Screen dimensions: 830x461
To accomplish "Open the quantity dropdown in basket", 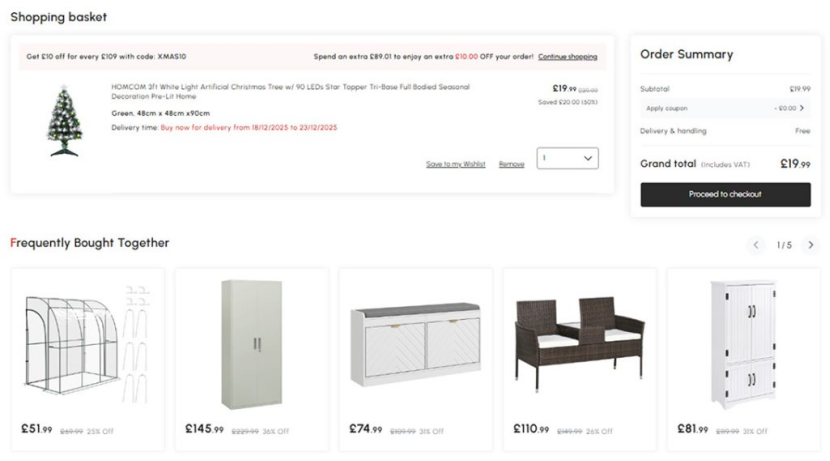I will (x=568, y=158).
